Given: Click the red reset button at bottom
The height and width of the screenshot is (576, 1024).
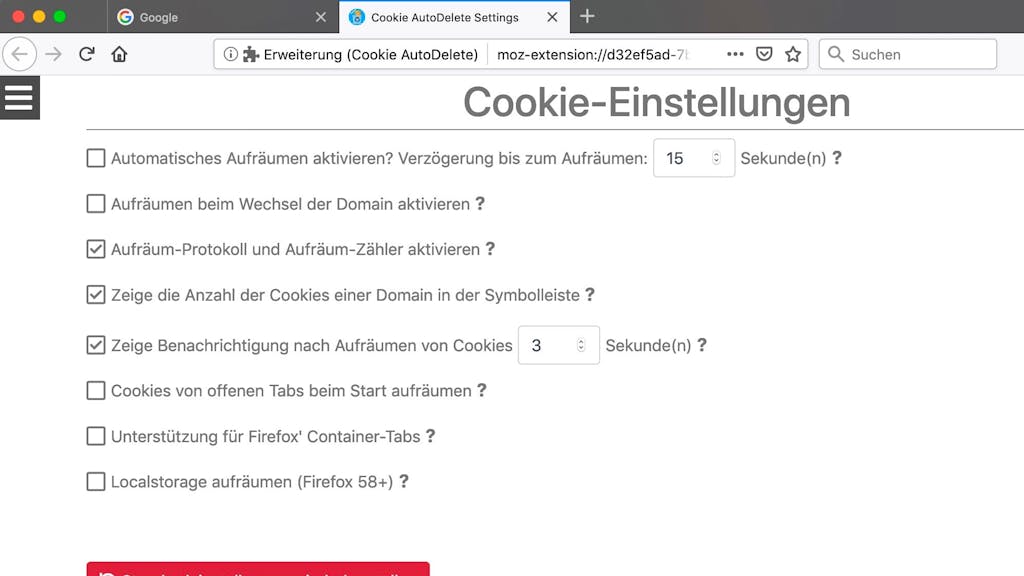Looking at the screenshot, I should [x=258, y=569].
